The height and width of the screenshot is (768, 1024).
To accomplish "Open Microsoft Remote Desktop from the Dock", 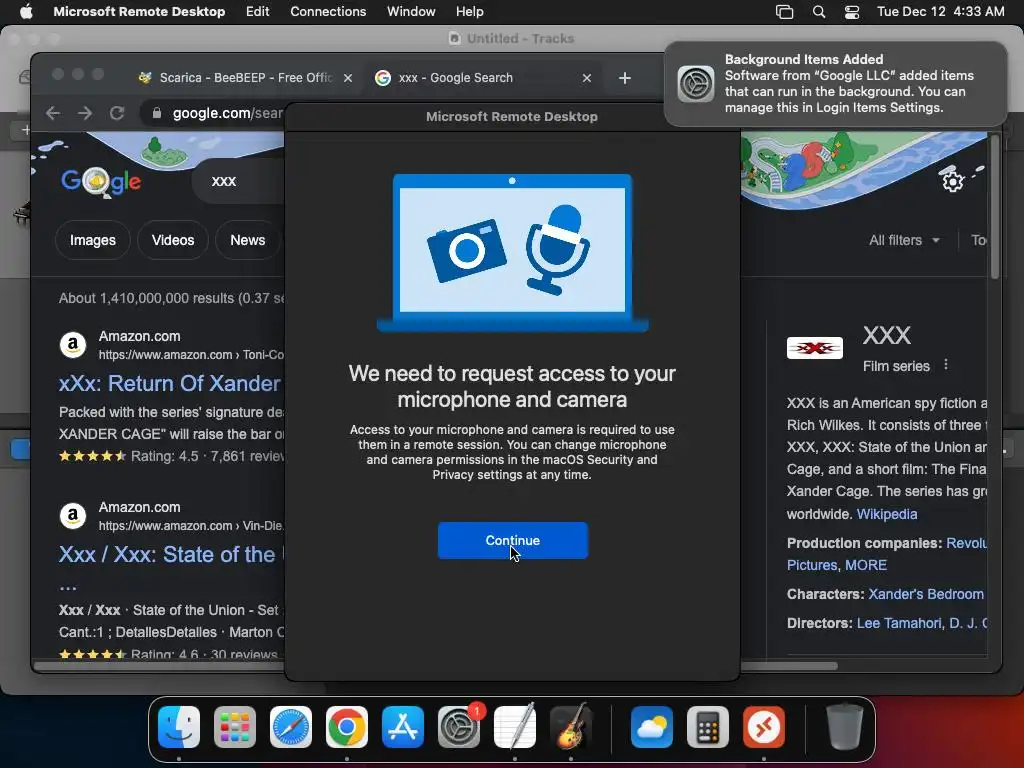I will [764, 727].
